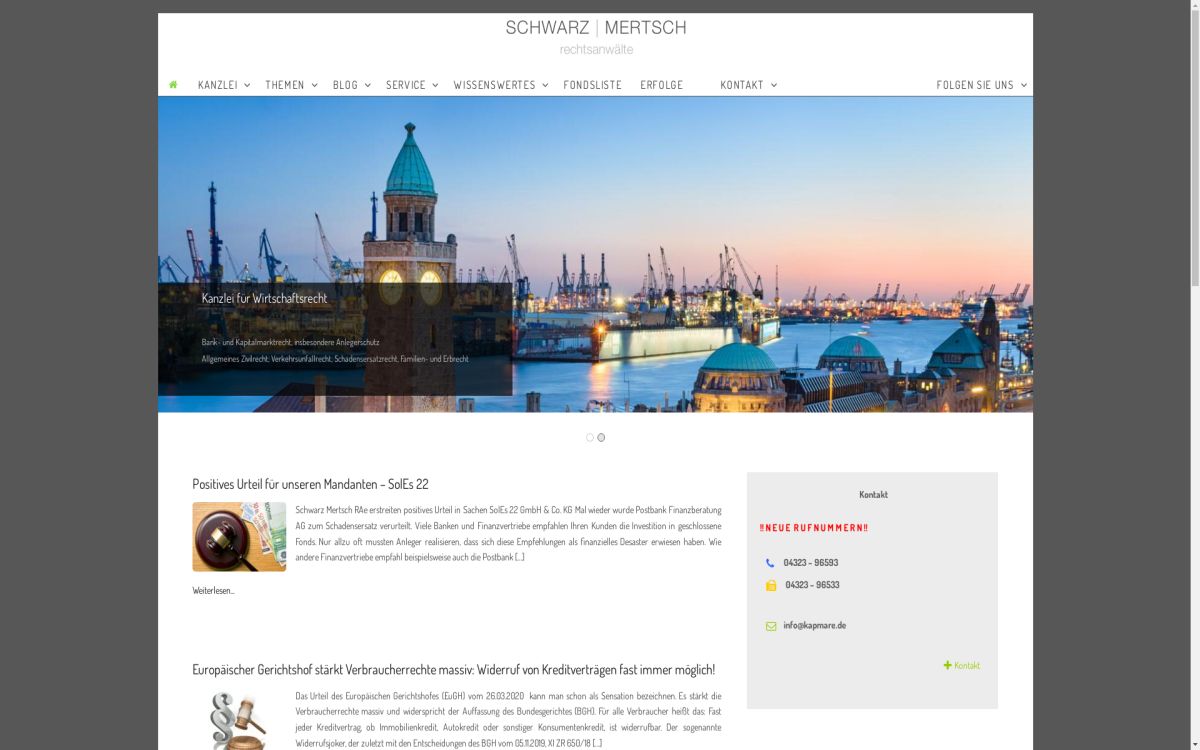Click the green plus Kontakt button
1200x750 pixels.
tap(961, 664)
